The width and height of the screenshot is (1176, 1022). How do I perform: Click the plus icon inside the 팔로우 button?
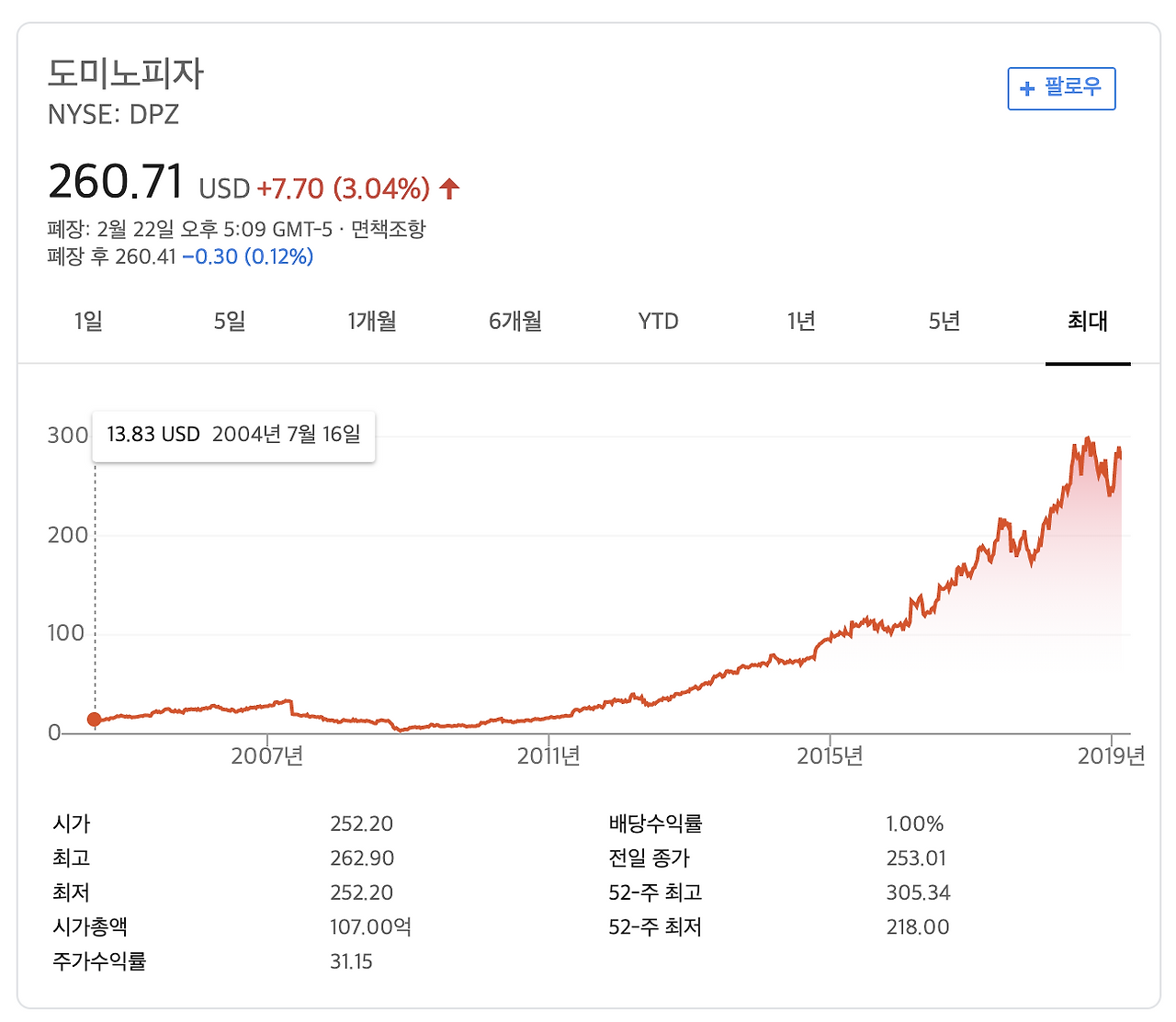[1027, 88]
